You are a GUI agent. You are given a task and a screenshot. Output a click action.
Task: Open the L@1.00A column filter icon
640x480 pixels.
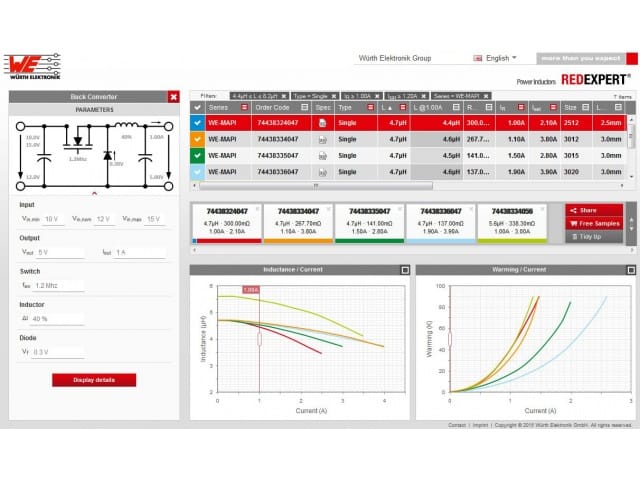456,107
